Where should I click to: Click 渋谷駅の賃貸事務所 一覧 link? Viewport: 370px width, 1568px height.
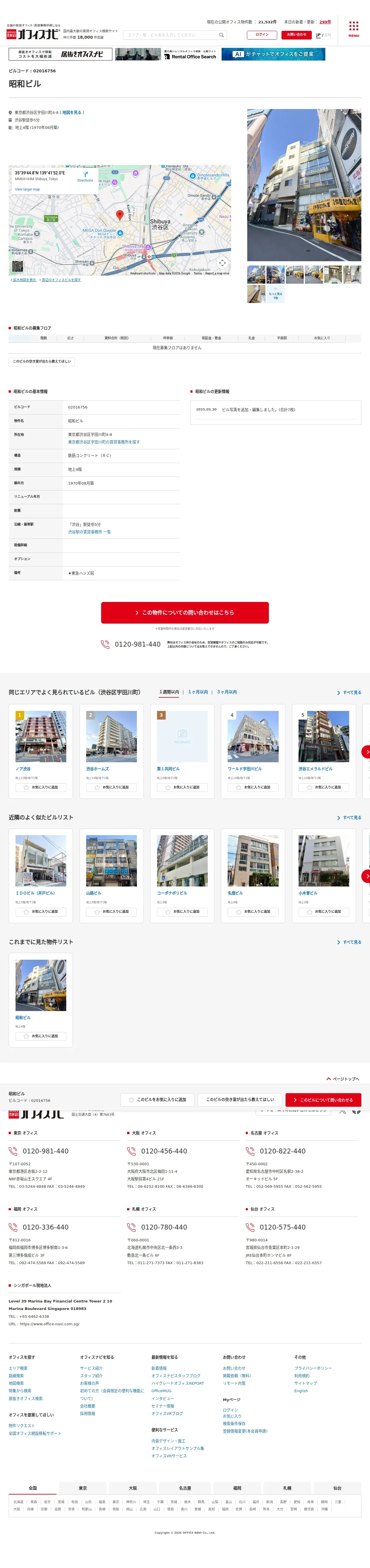pyautogui.click(x=89, y=532)
